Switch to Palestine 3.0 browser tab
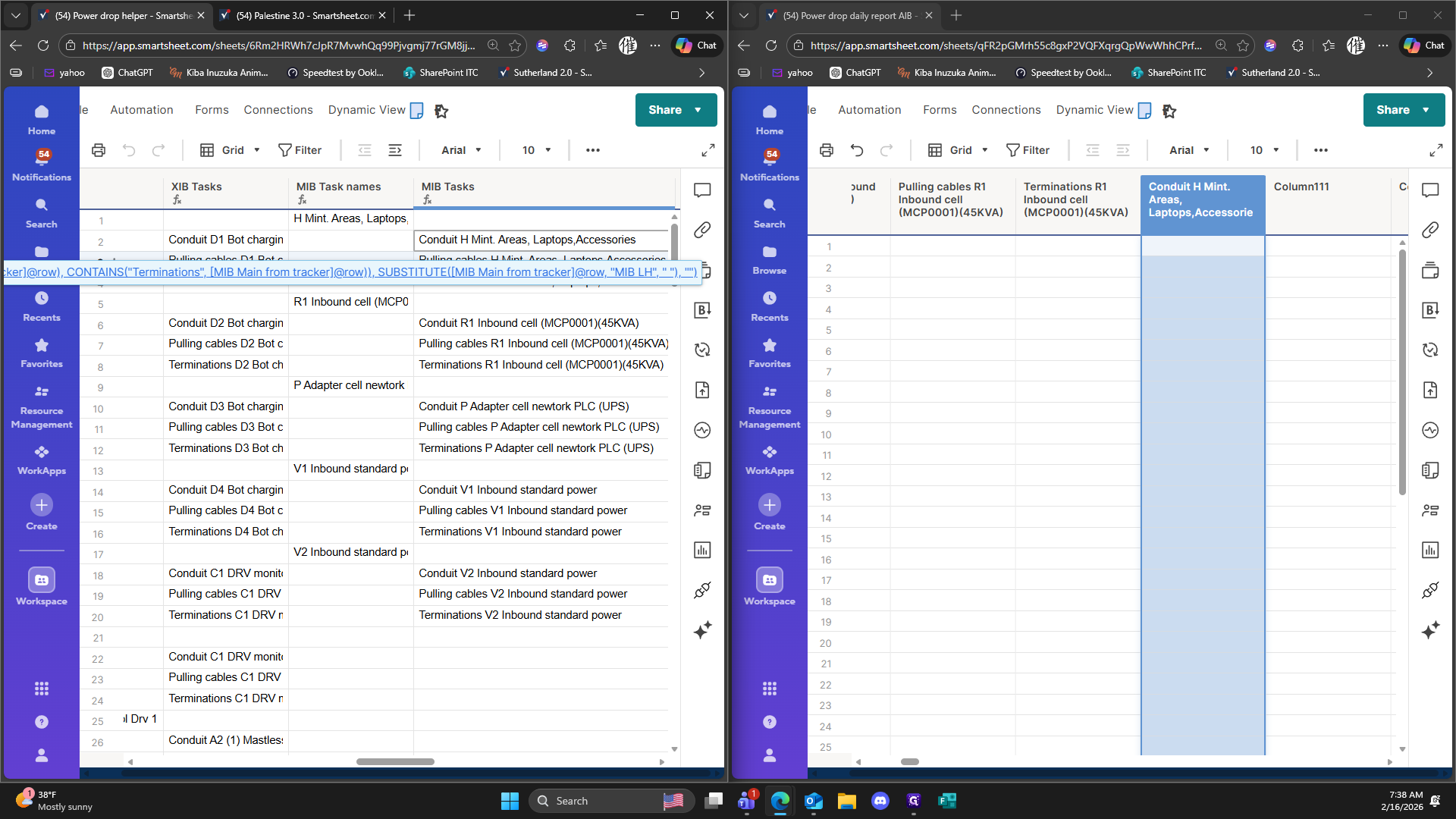Image resolution: width=1456 pixels, height=819 pixels. pos(303,15)
